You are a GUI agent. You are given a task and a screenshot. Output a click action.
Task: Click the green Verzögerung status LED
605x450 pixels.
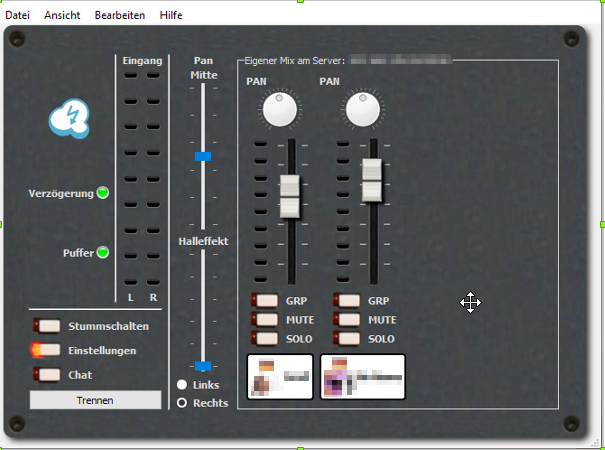(x=102, y=193)
